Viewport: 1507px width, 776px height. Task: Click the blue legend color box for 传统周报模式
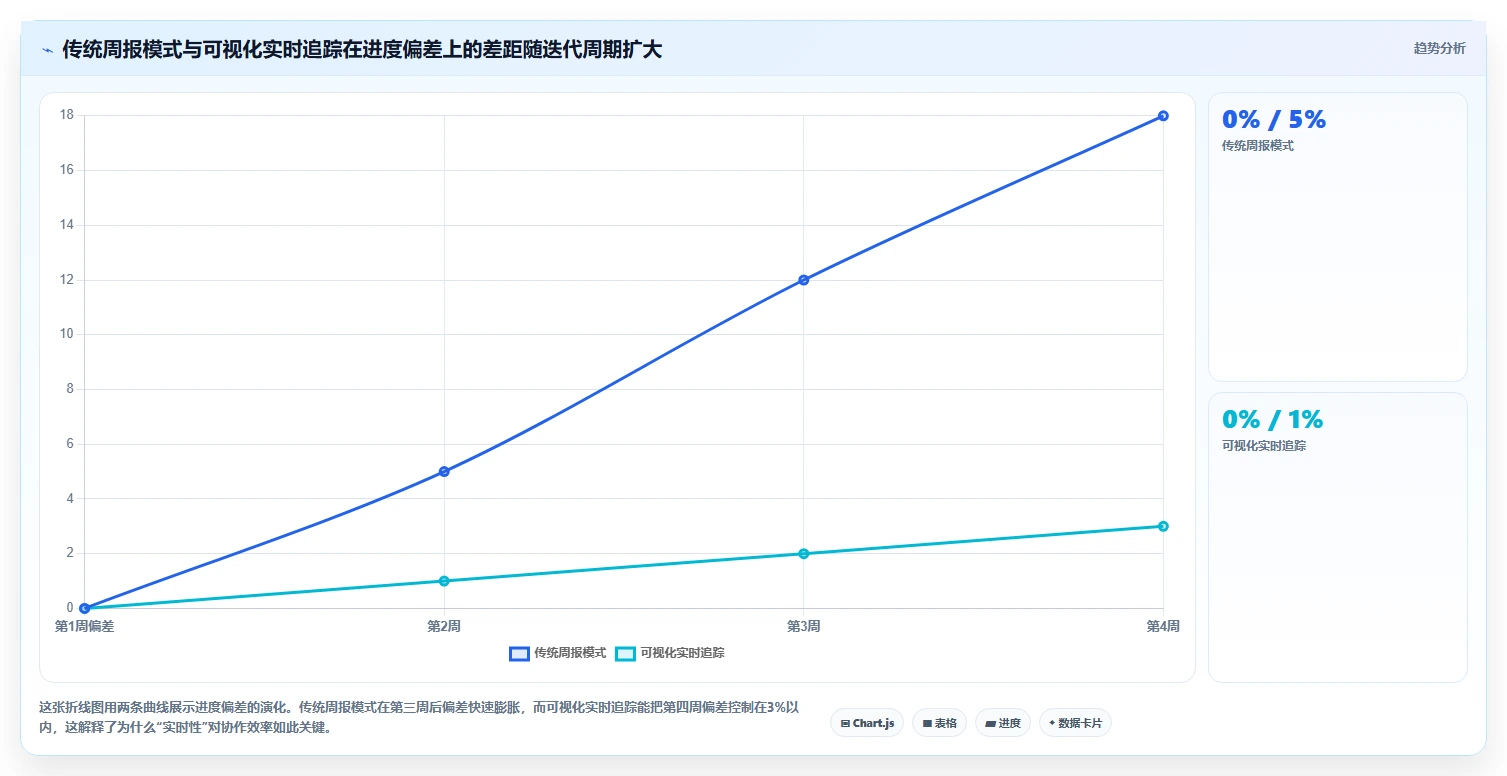[519, 653]
